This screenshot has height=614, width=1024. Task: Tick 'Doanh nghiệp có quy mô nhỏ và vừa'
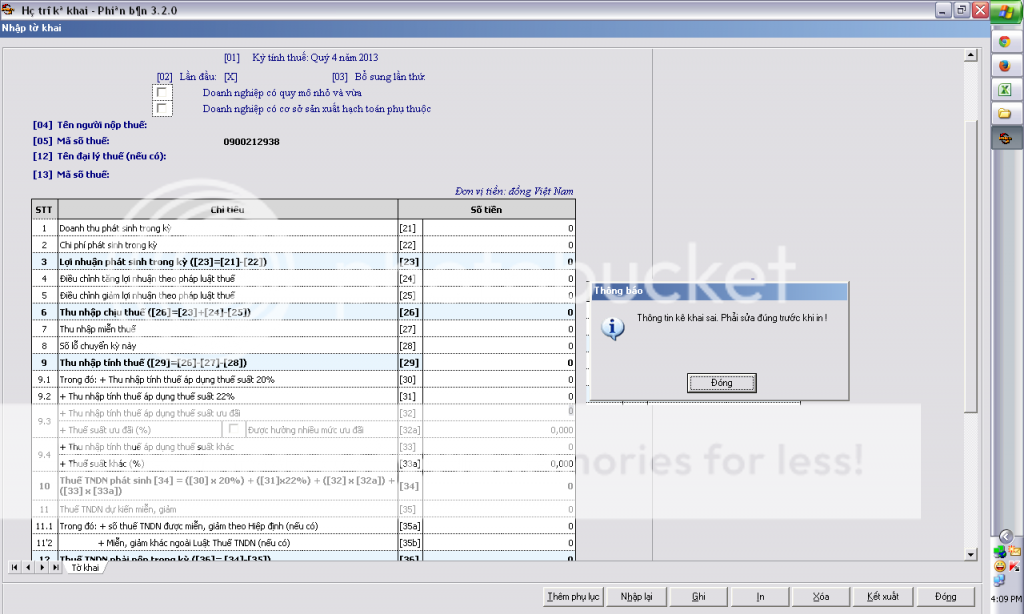pyautogui.click(x=162, y=93)
